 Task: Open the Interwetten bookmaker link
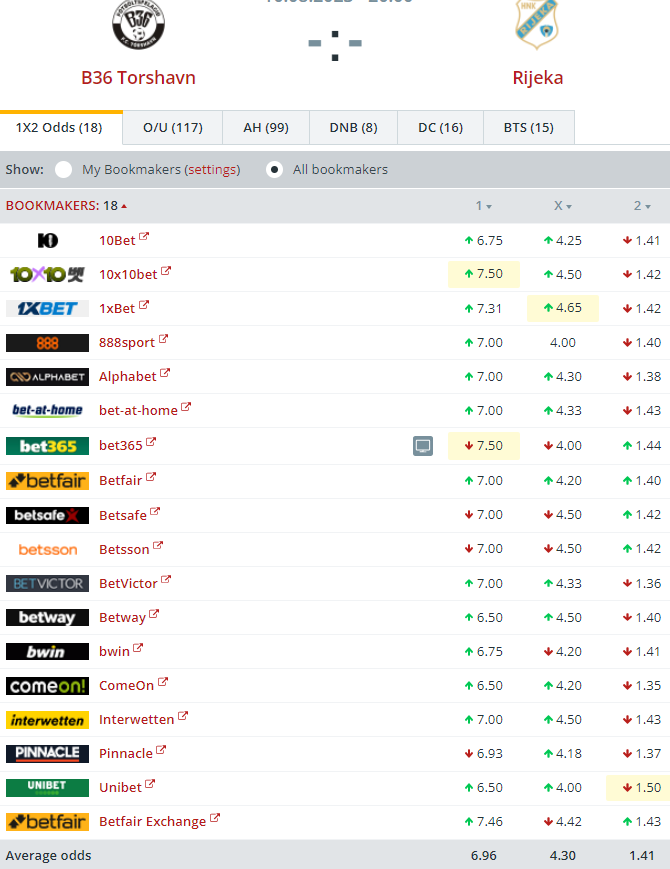tap(136, 719)
